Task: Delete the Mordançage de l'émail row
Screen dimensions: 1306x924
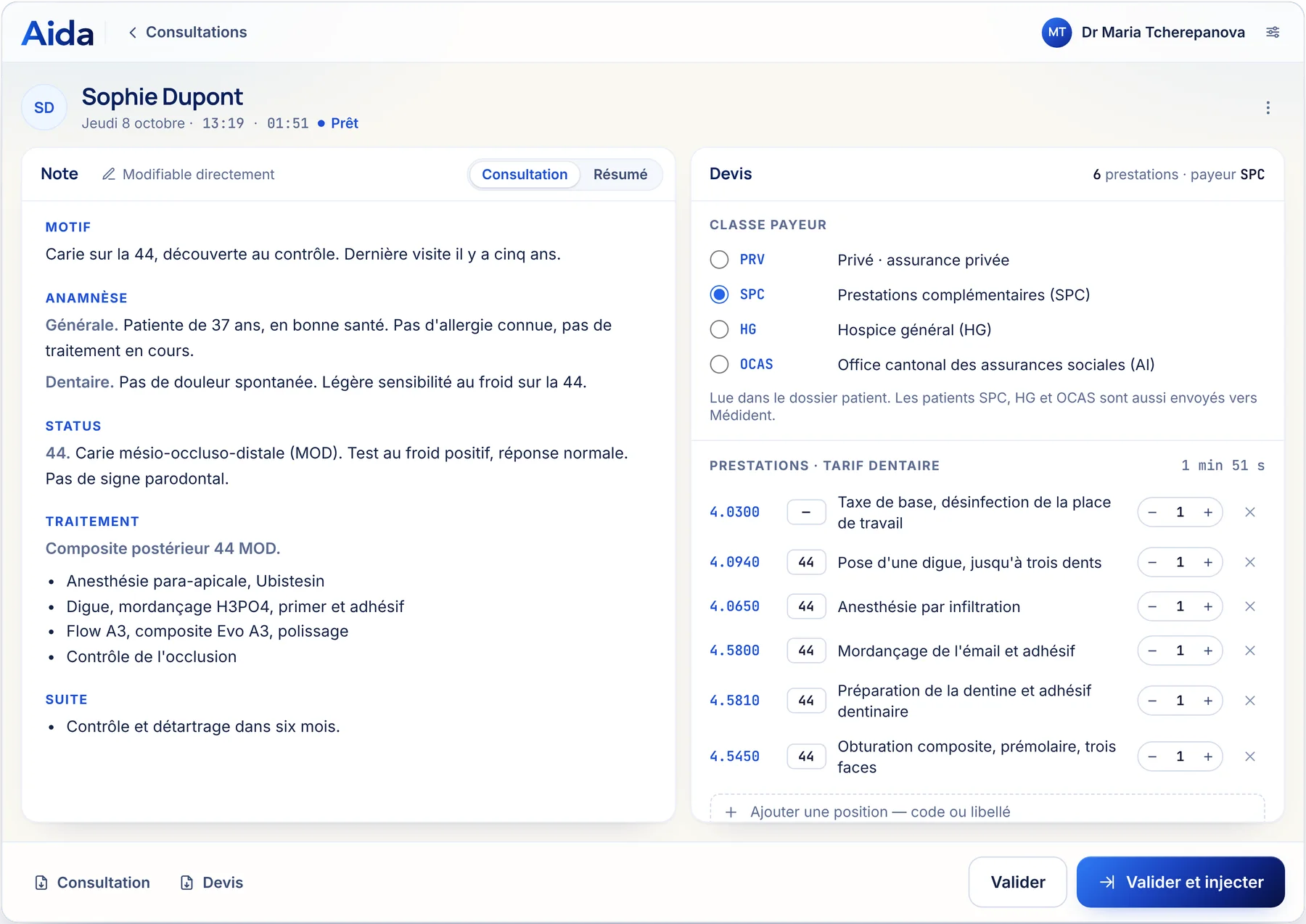Action: tap(1250, 651)
